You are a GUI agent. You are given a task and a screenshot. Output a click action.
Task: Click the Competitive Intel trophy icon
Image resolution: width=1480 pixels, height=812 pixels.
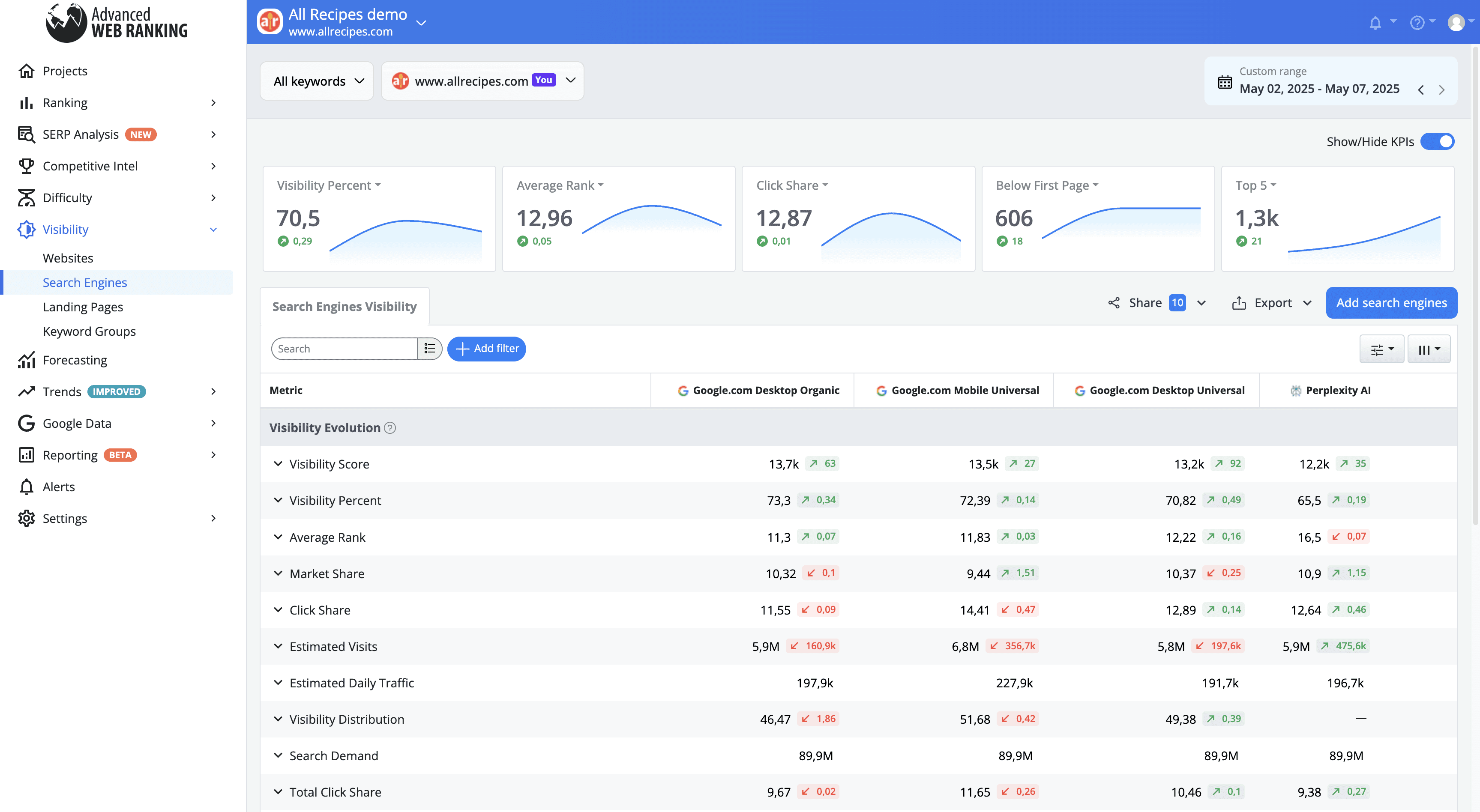tap(26, 166)
